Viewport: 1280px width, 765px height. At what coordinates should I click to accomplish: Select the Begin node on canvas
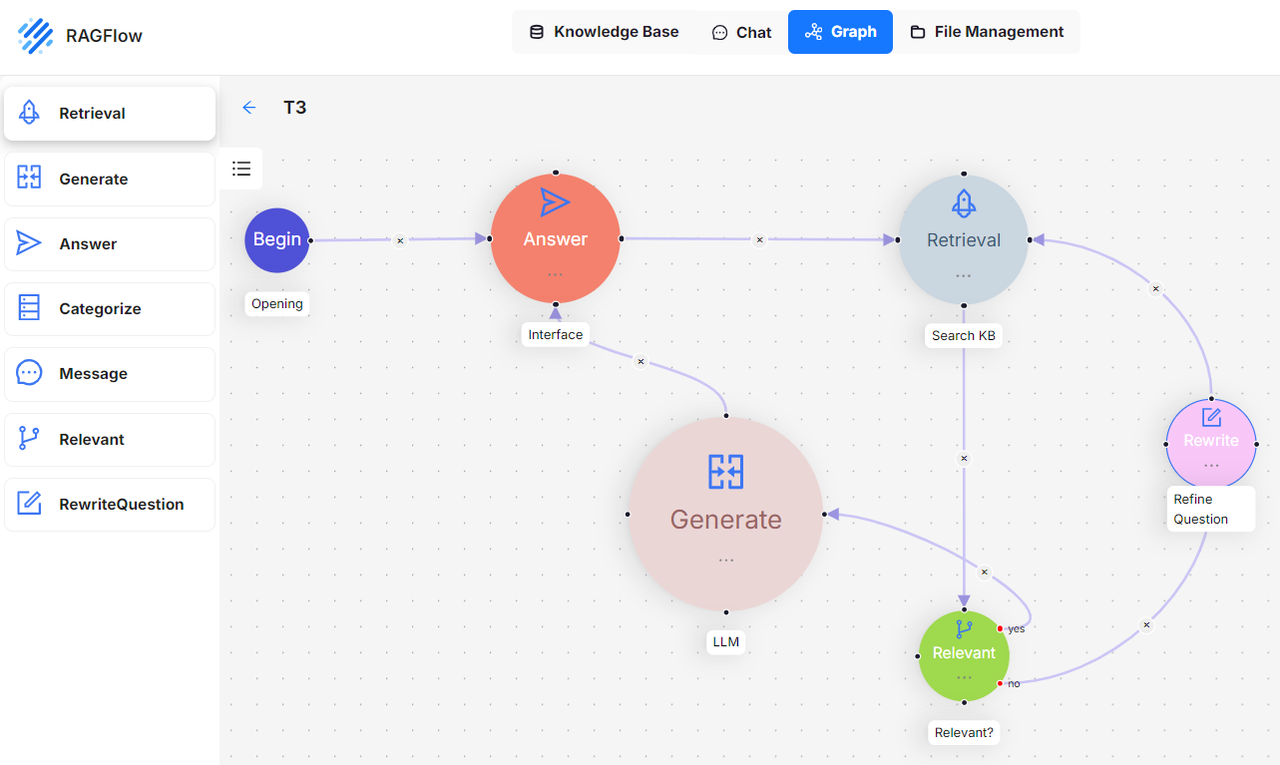point(277,240)
